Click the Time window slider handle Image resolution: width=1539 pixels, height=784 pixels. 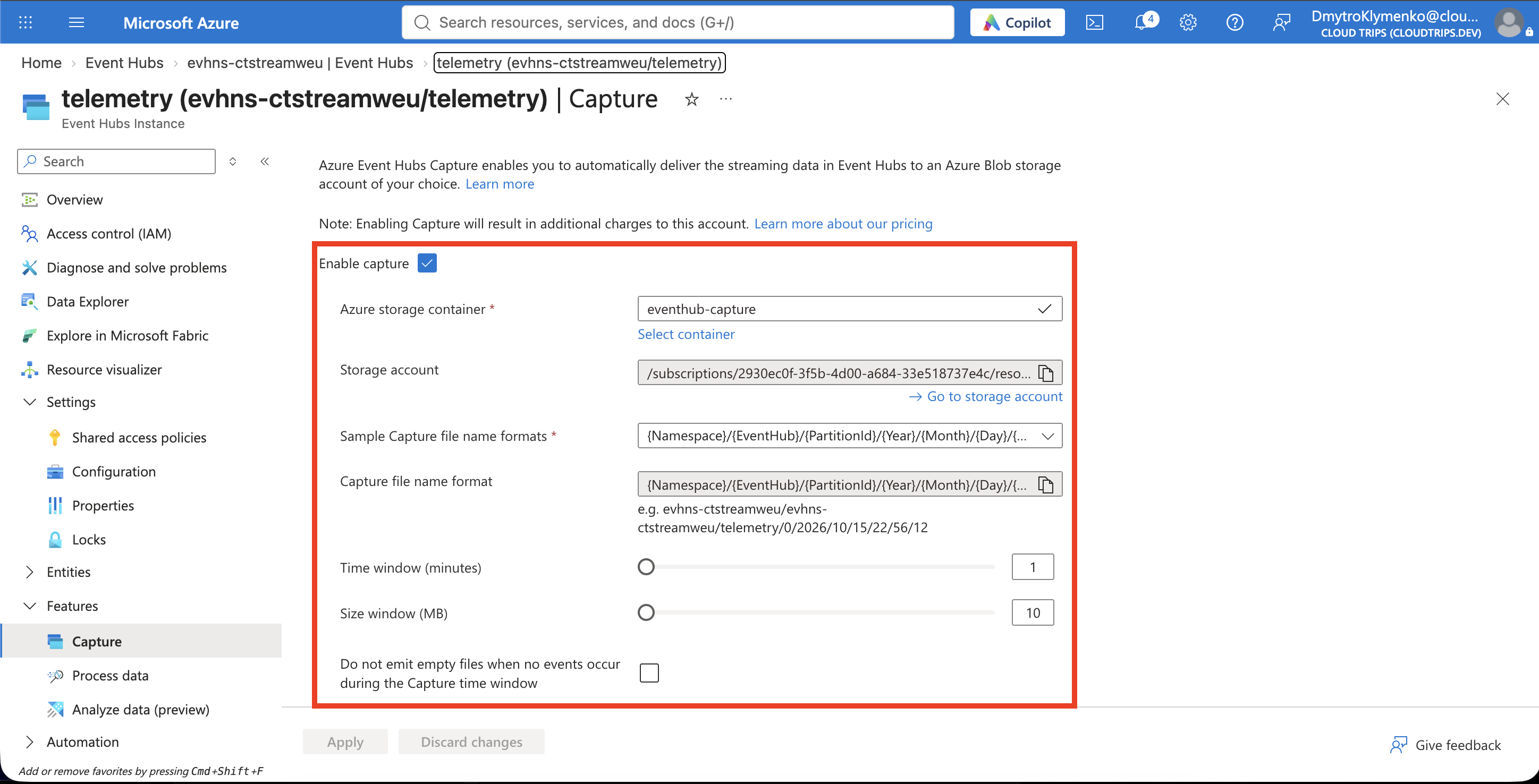coord(646,567)
